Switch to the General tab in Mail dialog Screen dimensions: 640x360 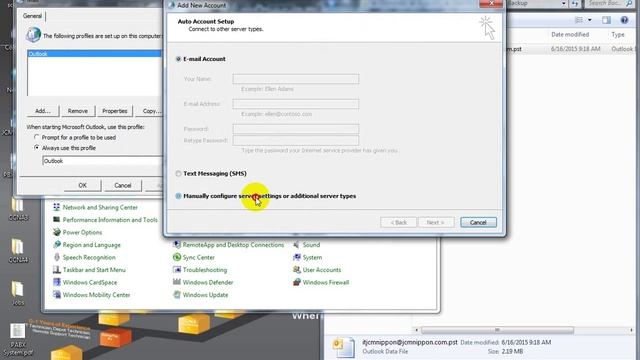click(x=32, y=16)
